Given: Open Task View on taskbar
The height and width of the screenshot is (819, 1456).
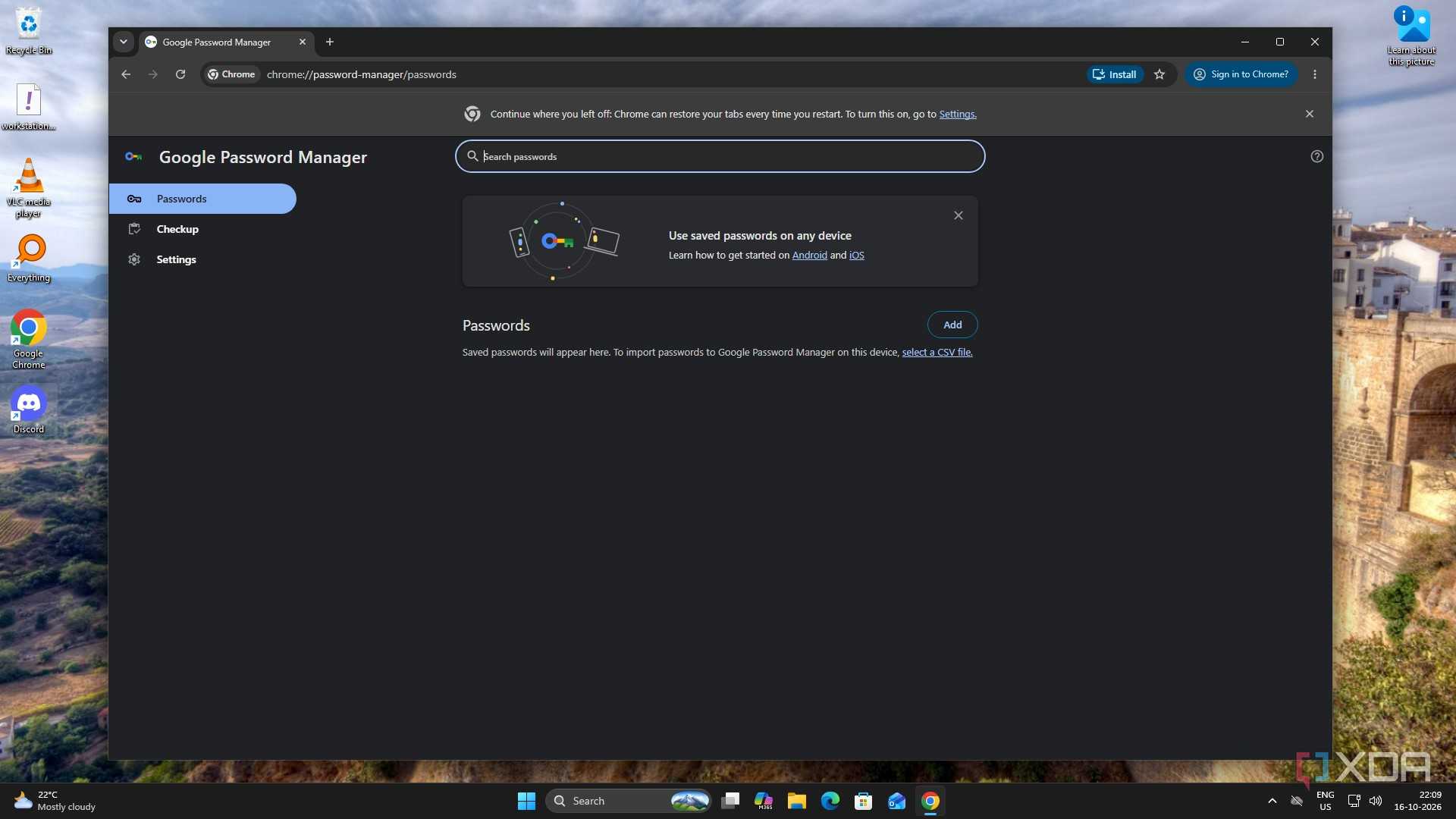Looking at the screenshot, I should tap(730, 801).
